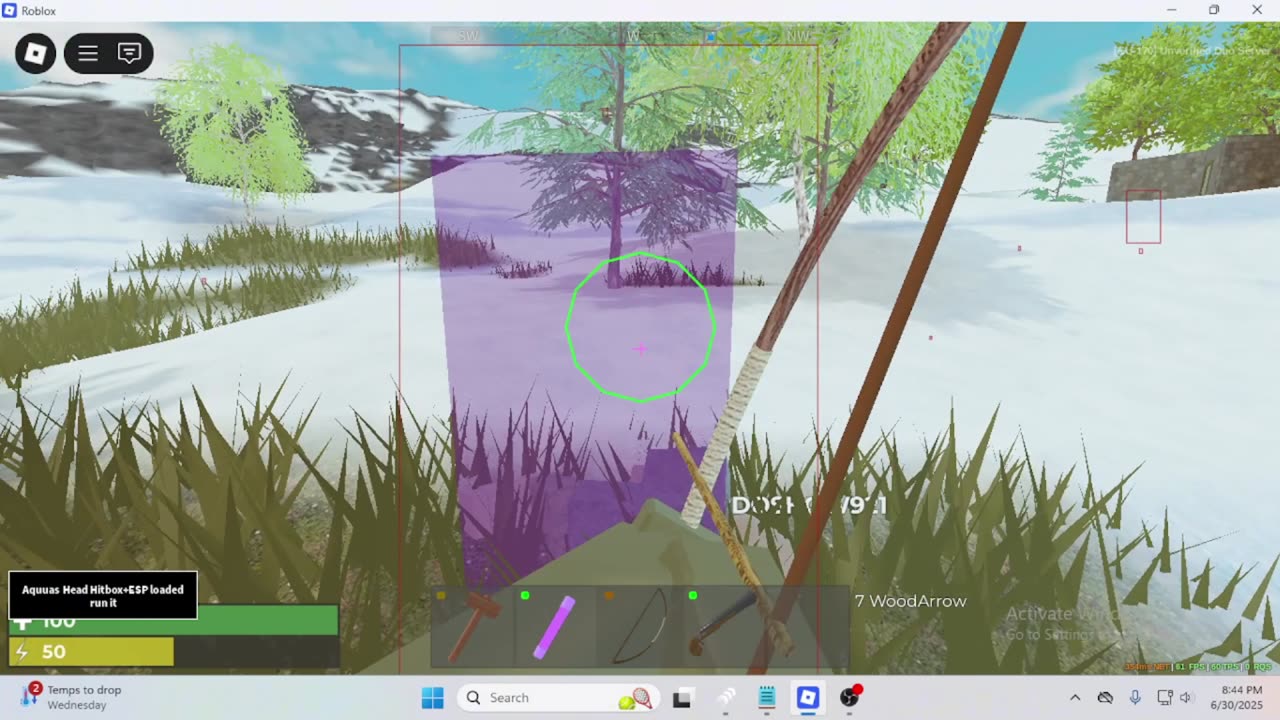The width and height of the screenshot is (1280, 720).
Task: Dismiss the Aquuas Head Hitbox+ESP notification
Action: pos(103,596)
